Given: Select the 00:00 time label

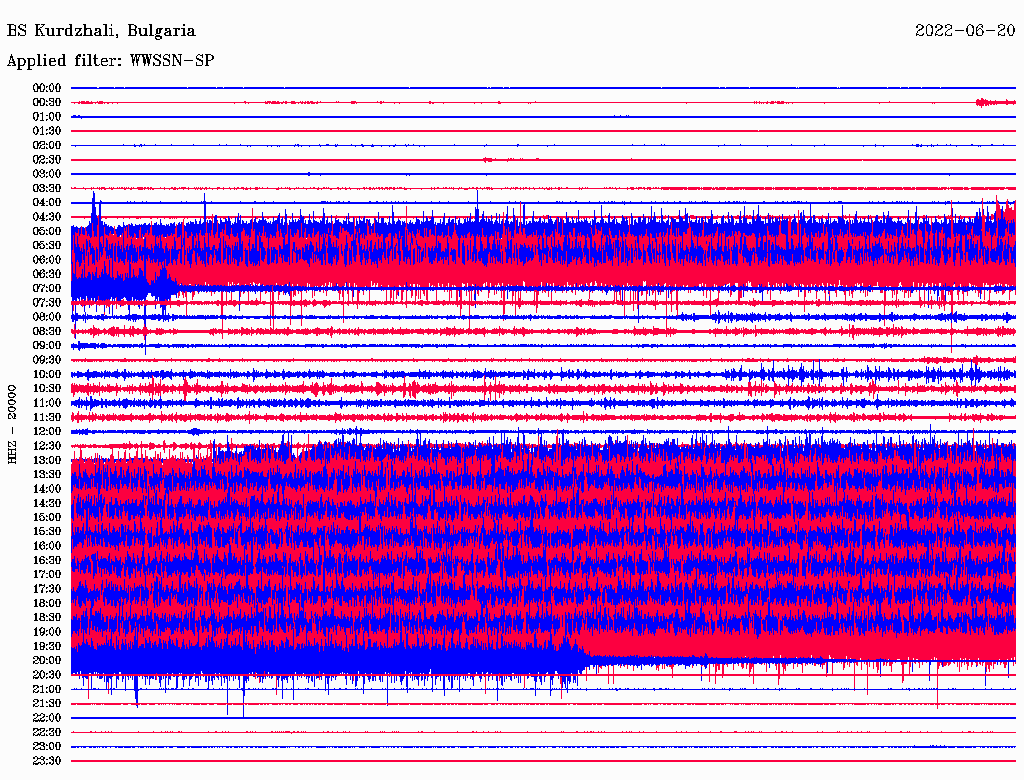Looking at the screenshot, I should 47,88.
